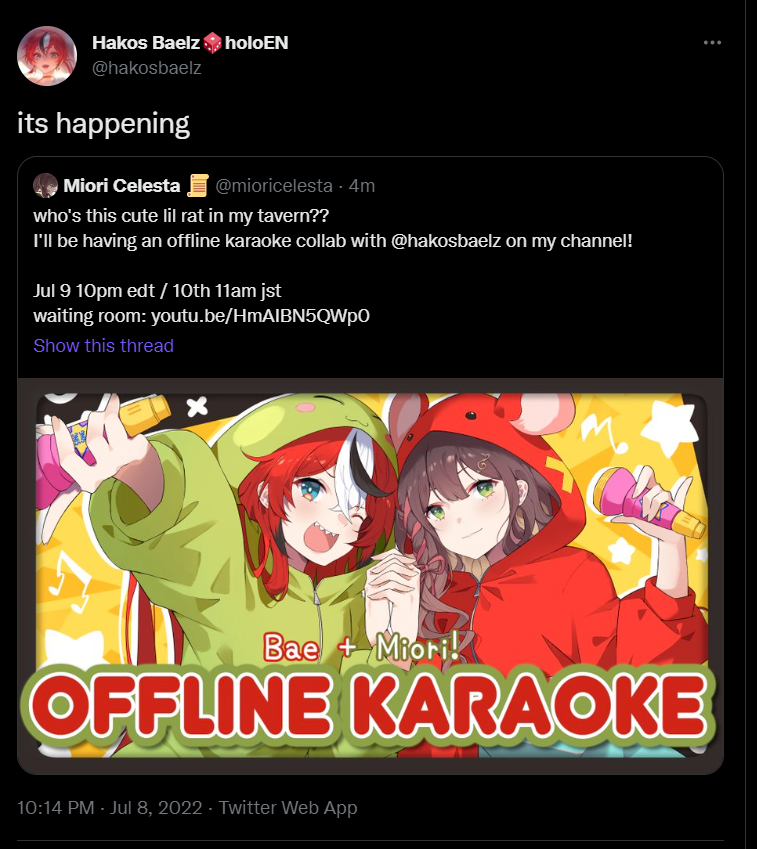Click the 'its happening' tweet text
Image resolution: width=757 pixels, height=849 pixels.
point(103,124)
